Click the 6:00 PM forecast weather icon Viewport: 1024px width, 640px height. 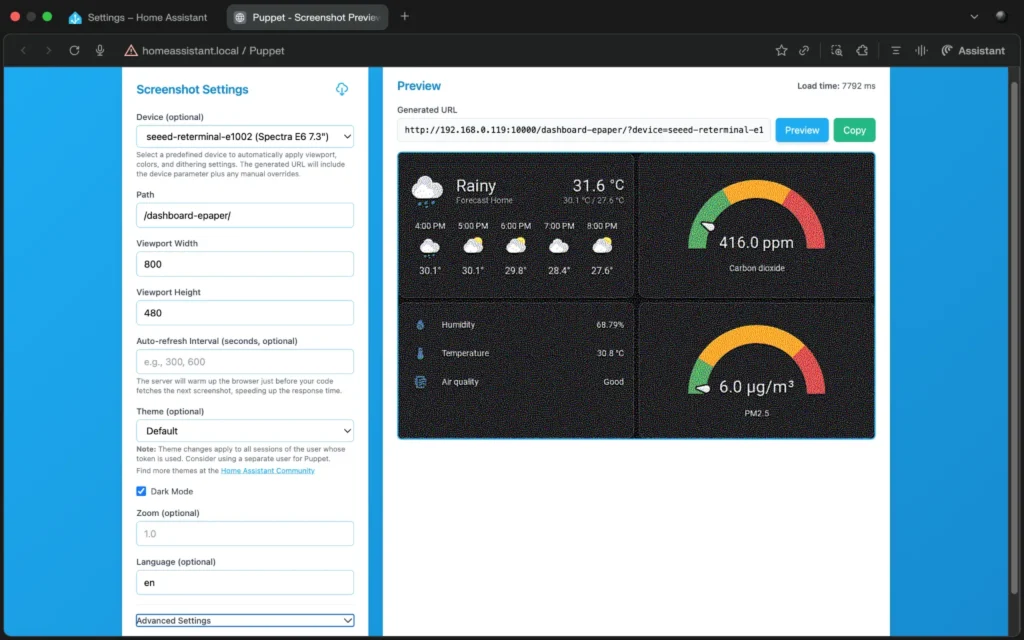click(516, 246)
